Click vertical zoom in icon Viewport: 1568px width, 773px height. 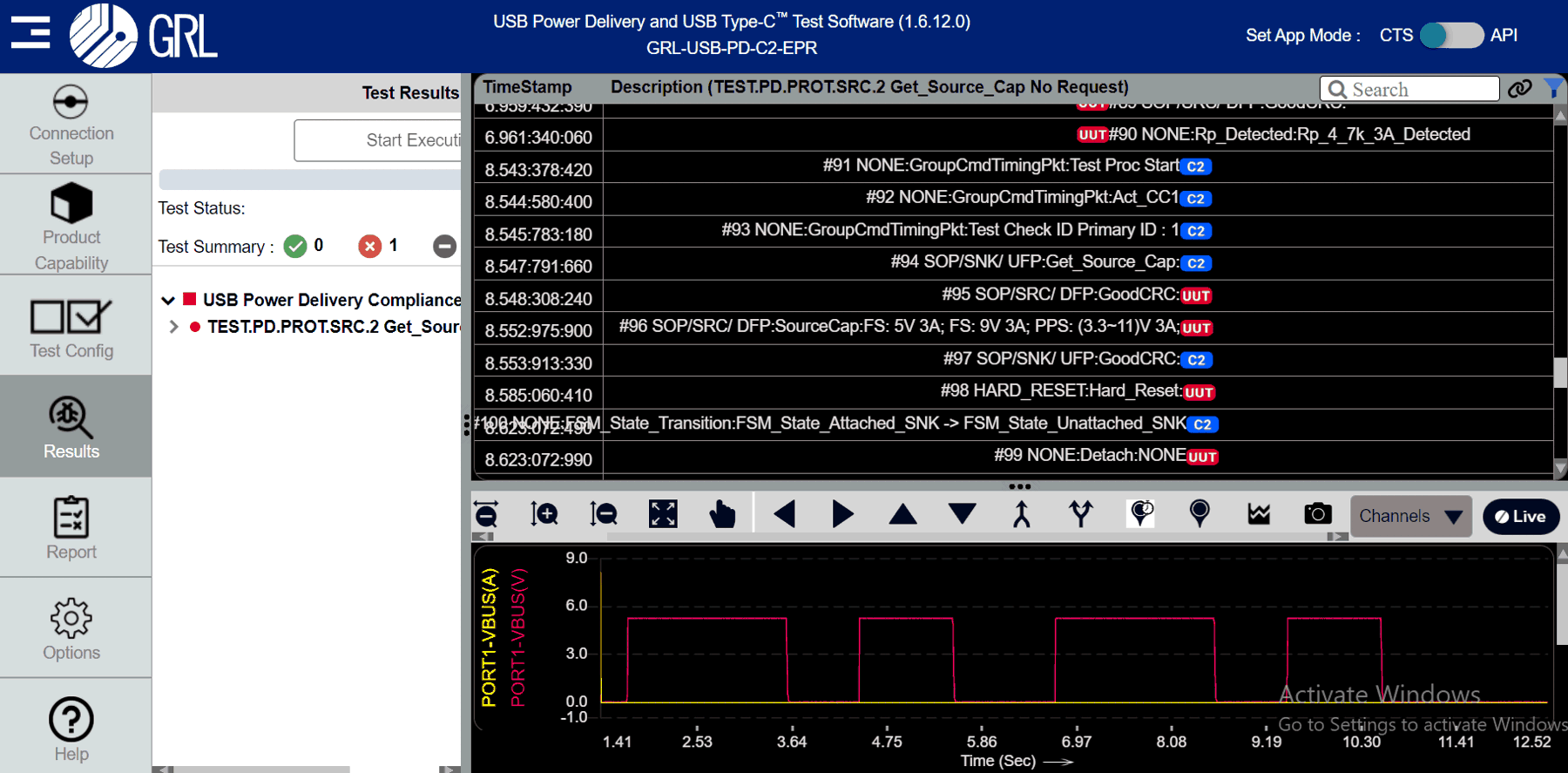tap(544, 514)
